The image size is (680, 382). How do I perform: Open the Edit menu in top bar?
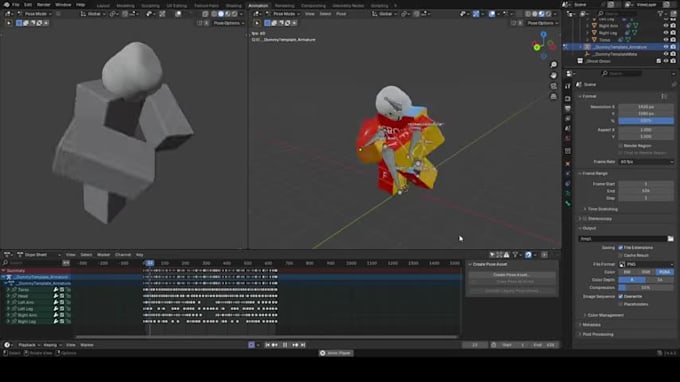[x=28, y=5]
